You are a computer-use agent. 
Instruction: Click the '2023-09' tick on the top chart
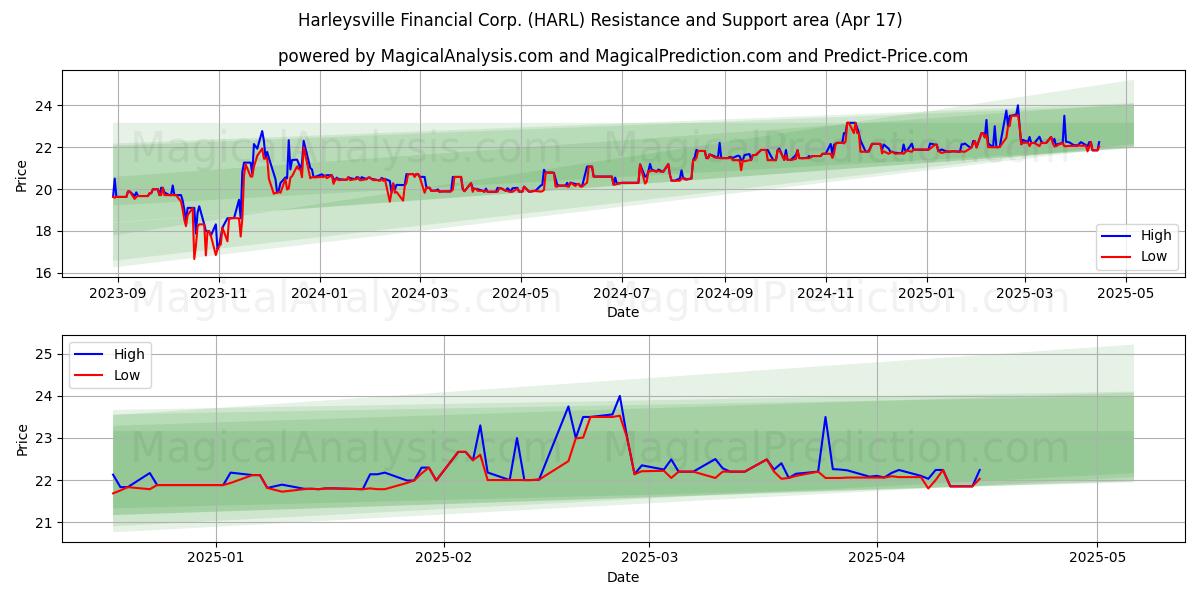(118, 294)
